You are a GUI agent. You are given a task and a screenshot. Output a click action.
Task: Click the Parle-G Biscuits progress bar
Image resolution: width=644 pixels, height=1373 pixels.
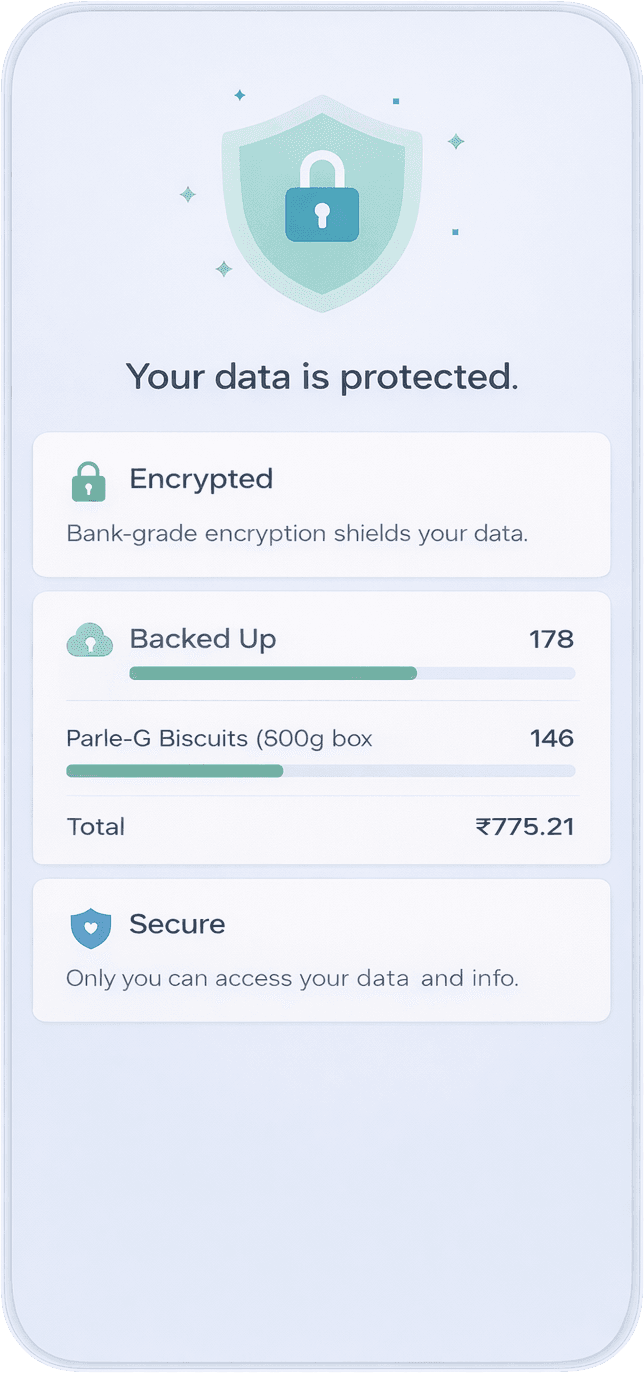pos(320,771)
